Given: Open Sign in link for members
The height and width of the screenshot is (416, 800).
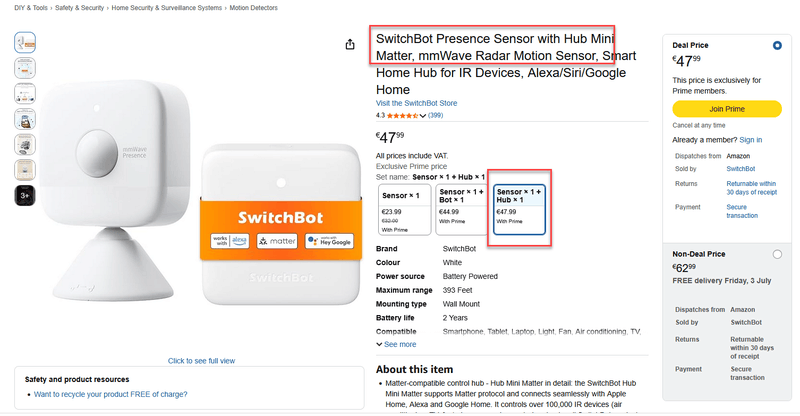Looking at the screenshot, I should 751,140.
